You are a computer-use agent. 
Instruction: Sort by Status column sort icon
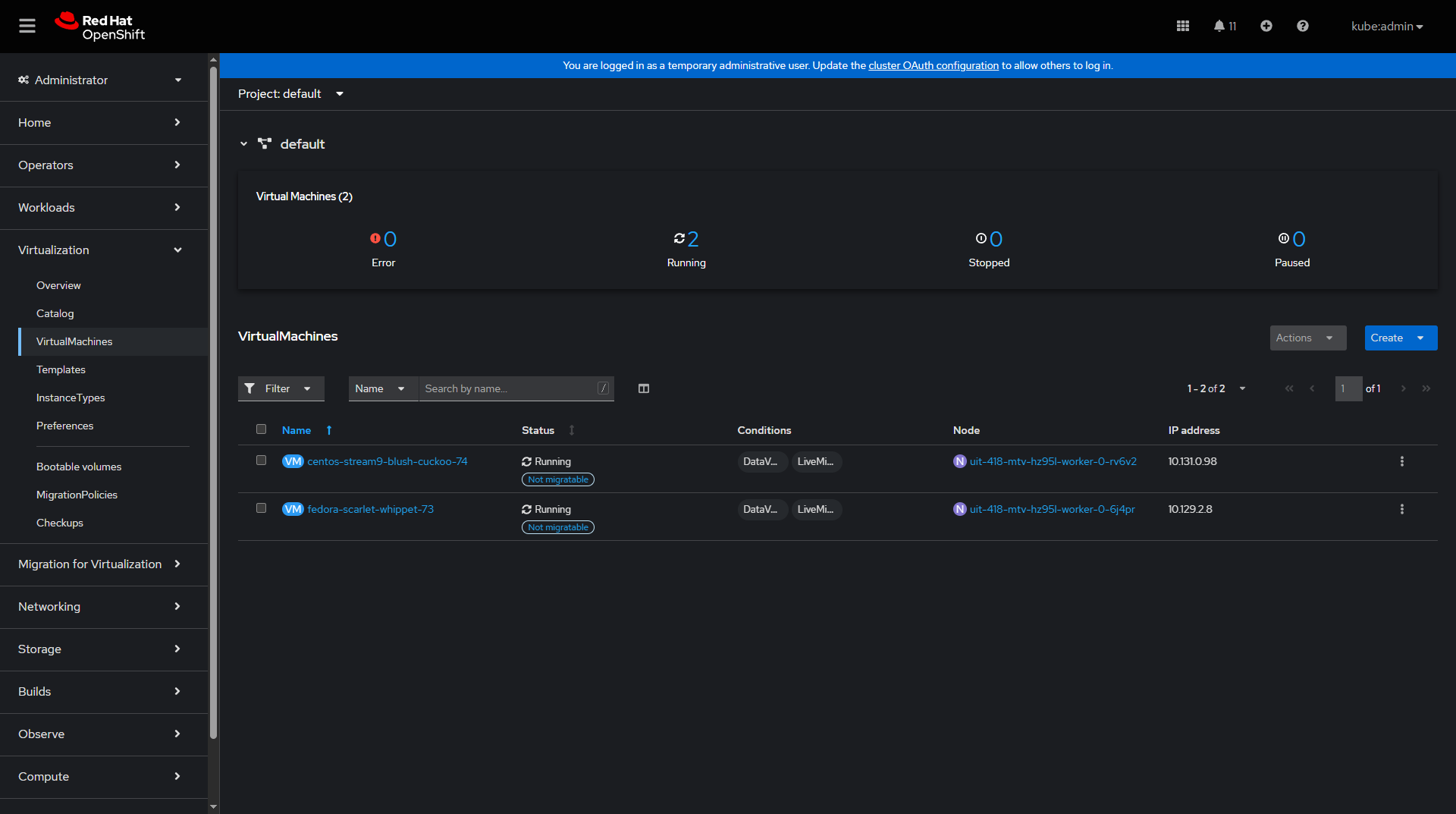coord(572,430)
